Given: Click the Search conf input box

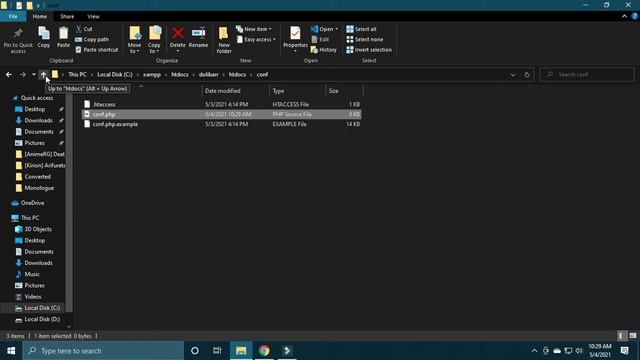Looking at the screenshot, I should 587,75.
